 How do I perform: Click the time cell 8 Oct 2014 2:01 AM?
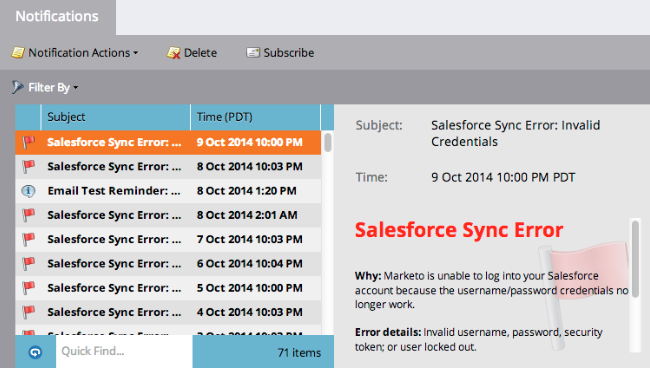247,215
